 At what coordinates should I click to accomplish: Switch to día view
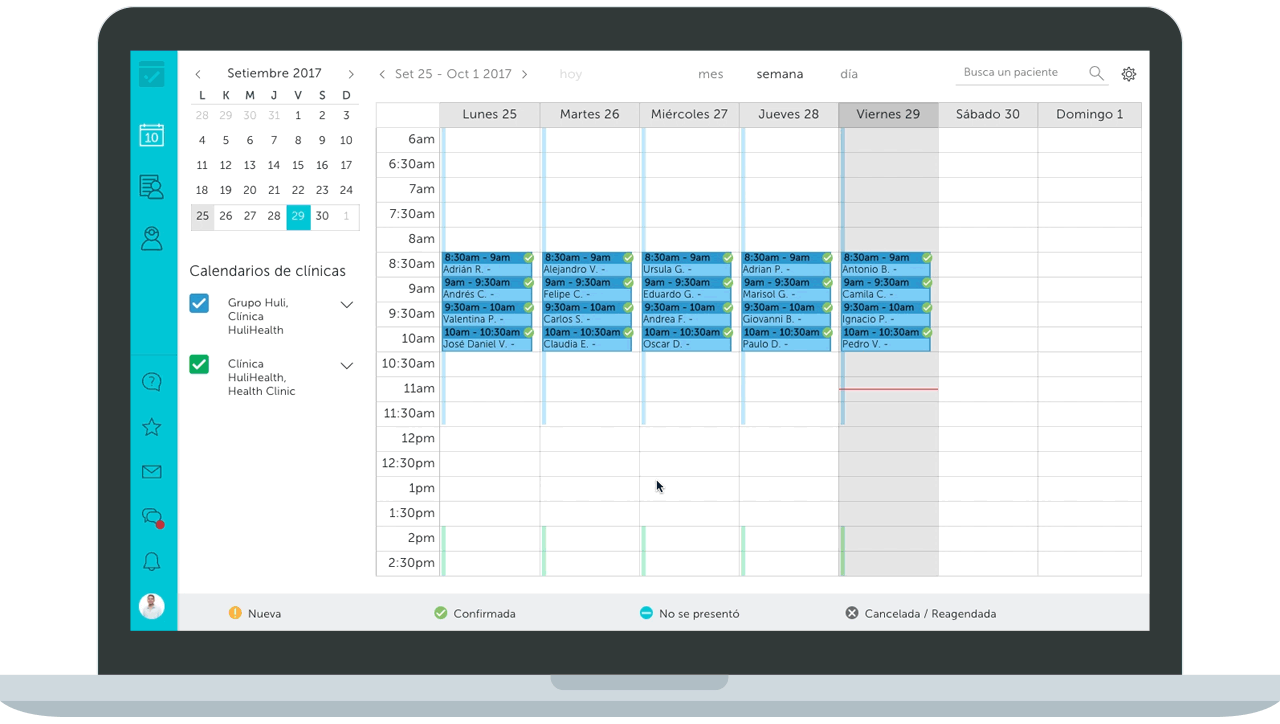point(849,74)
